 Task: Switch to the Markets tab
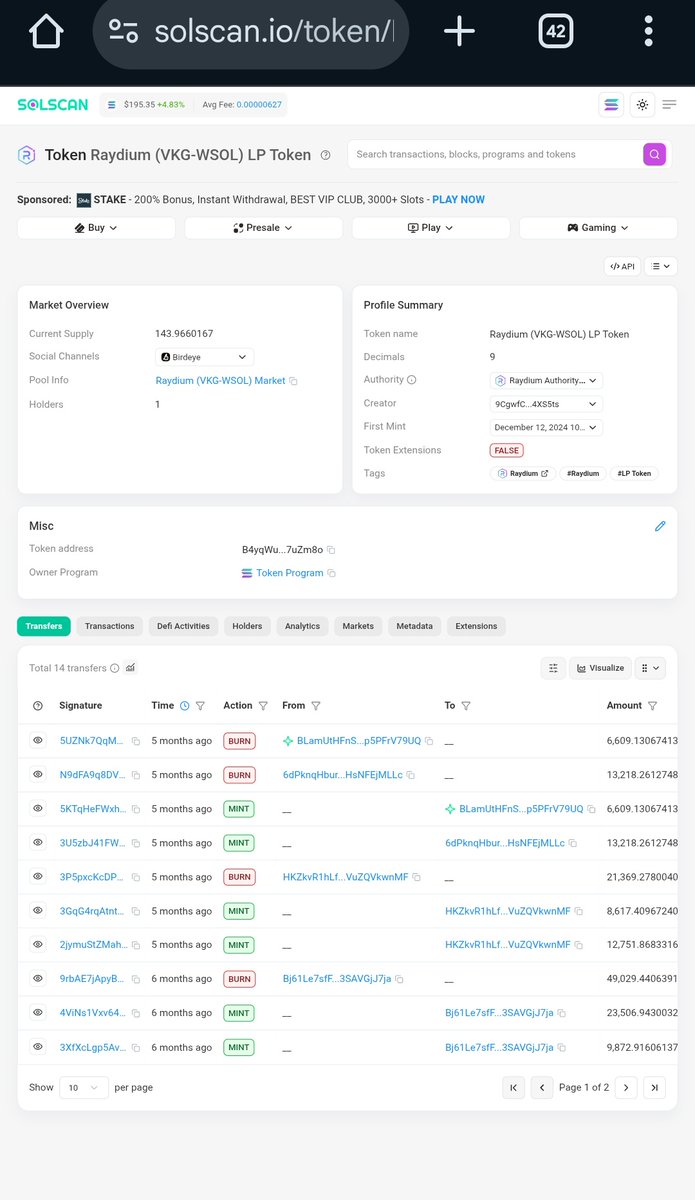(358, 626)
